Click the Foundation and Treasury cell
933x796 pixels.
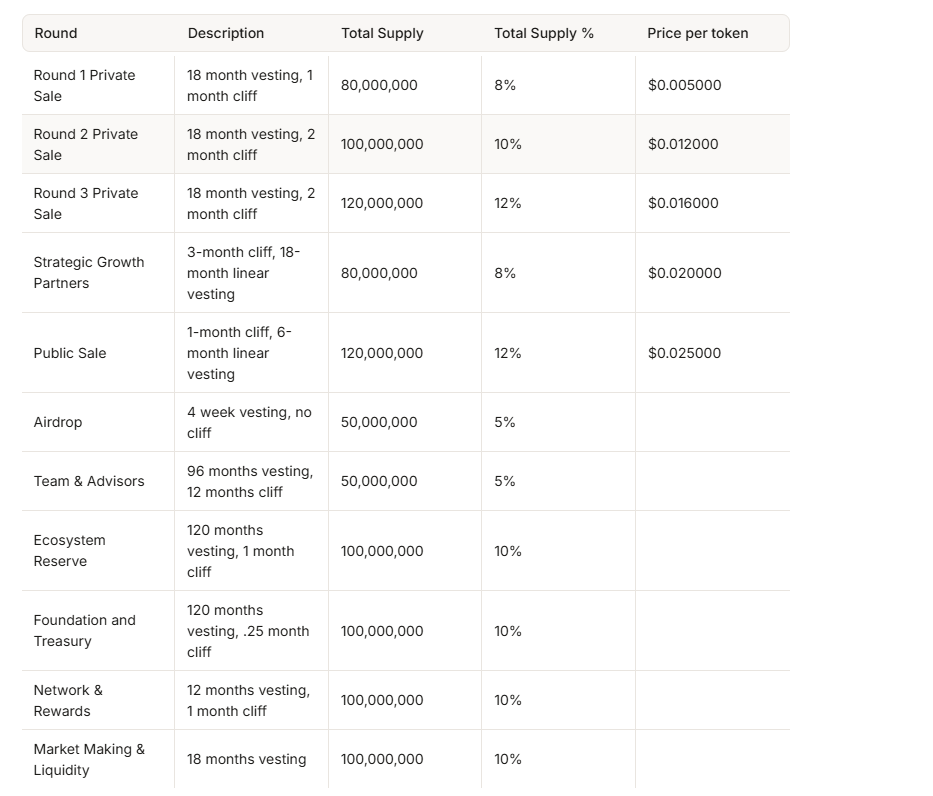[85, 631]
